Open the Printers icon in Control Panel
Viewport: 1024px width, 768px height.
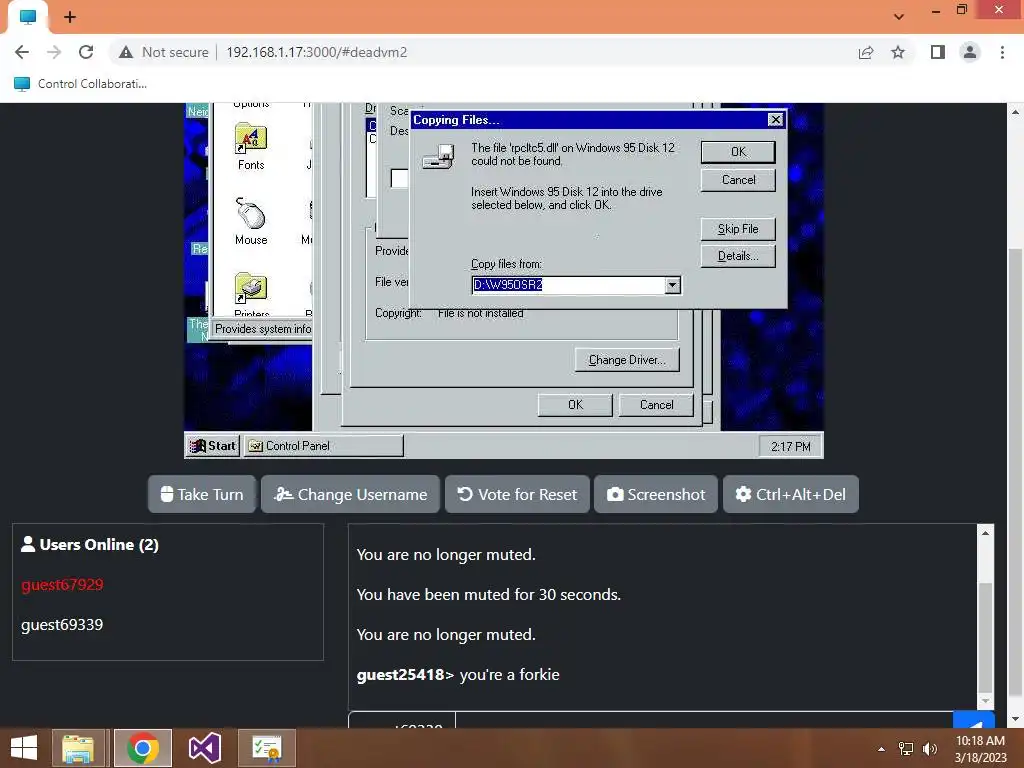coord(251,295)
